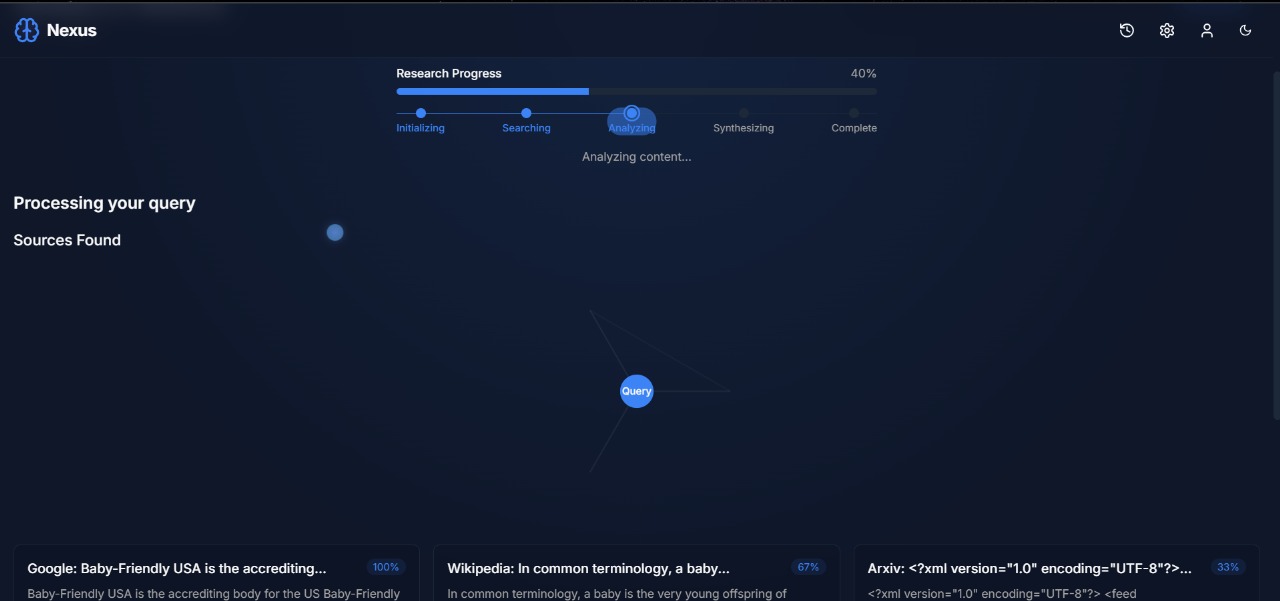1280x601 pixels.
Task: Click the Synthesizing step dot
Action: 744,113
